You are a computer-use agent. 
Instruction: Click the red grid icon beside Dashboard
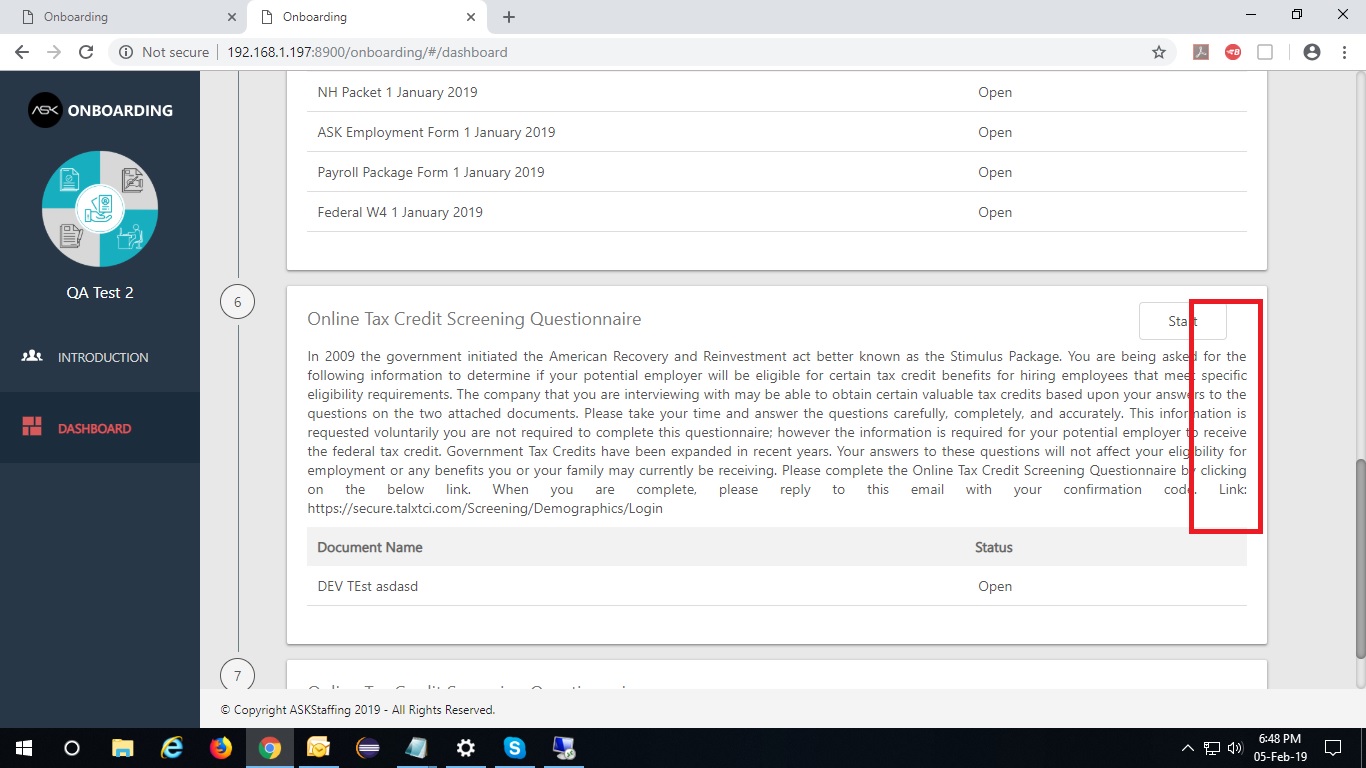32,427
